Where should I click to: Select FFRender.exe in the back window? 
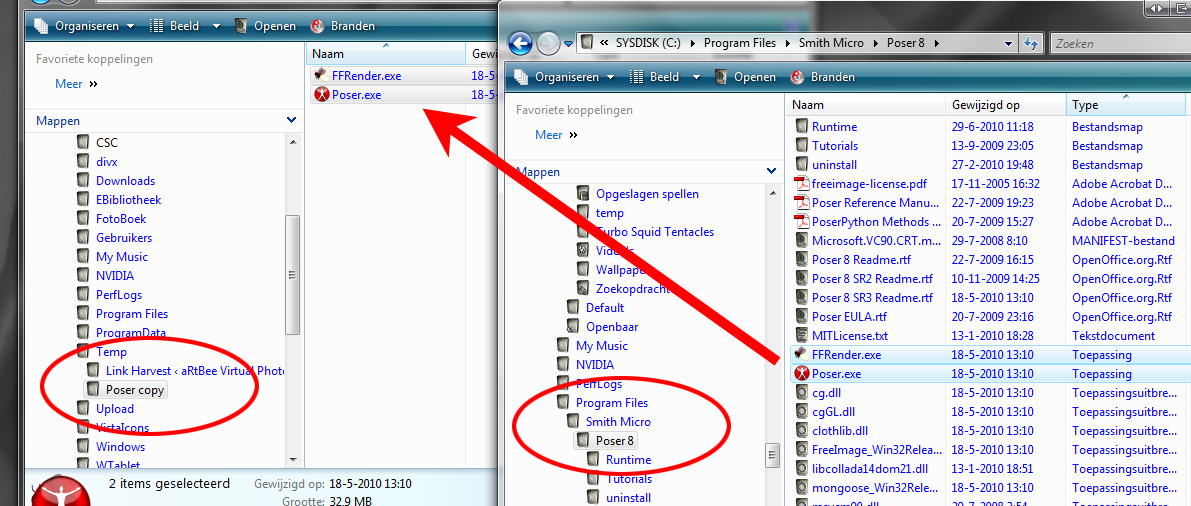click(366, 76)
